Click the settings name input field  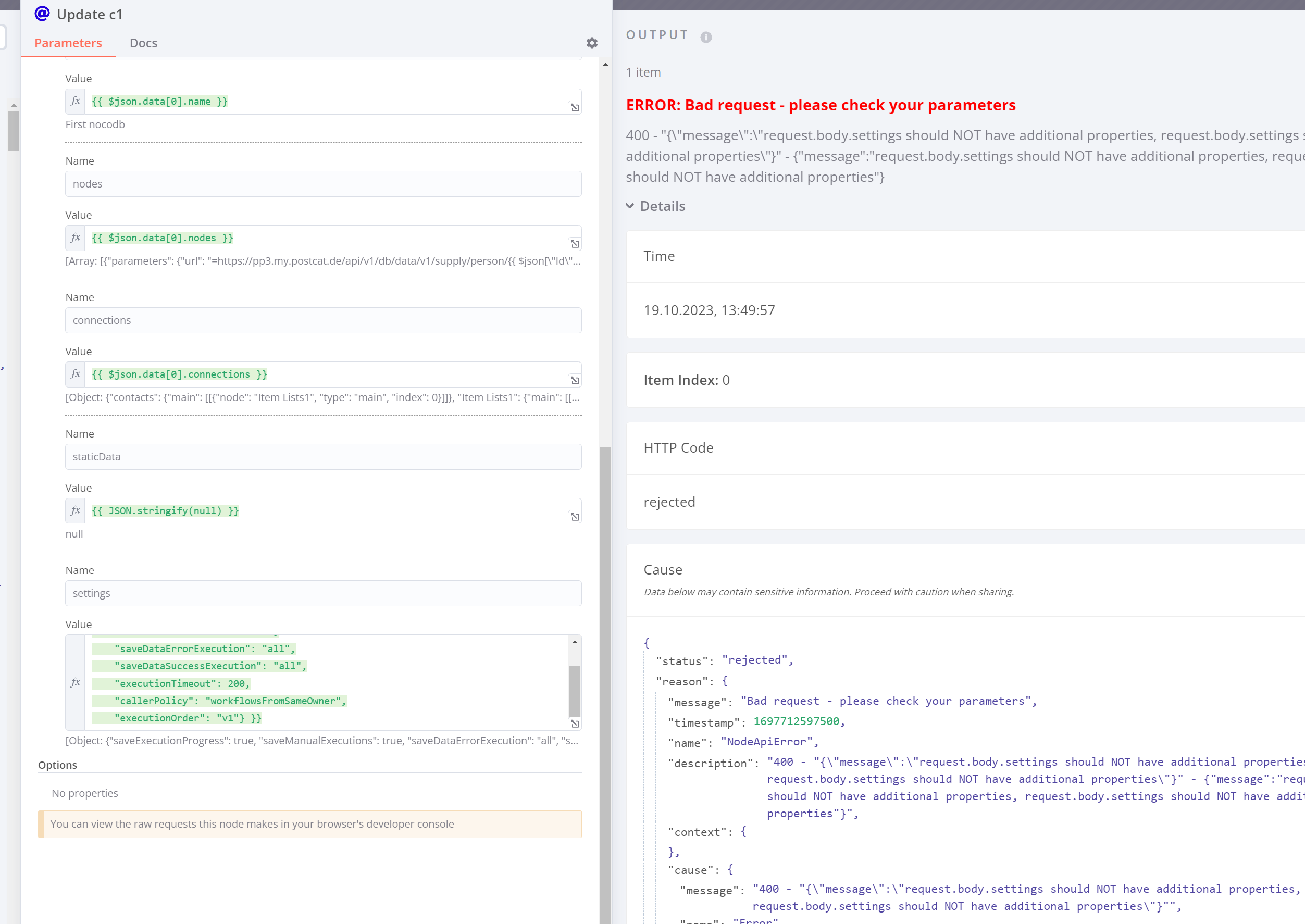[322, 593]
